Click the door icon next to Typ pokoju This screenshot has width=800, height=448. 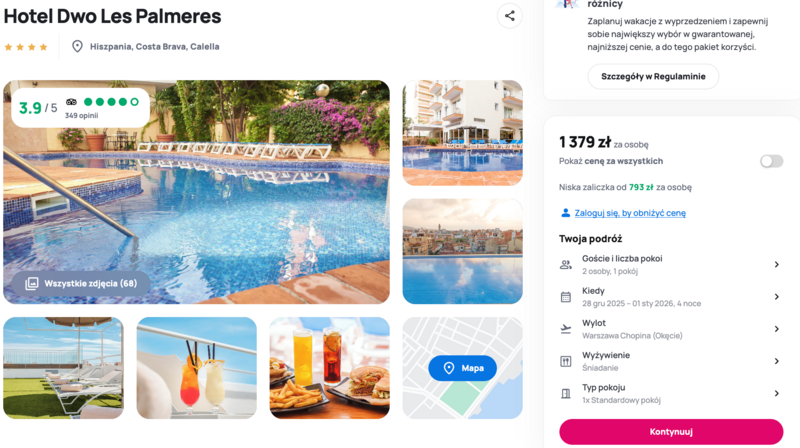[566, 393]
